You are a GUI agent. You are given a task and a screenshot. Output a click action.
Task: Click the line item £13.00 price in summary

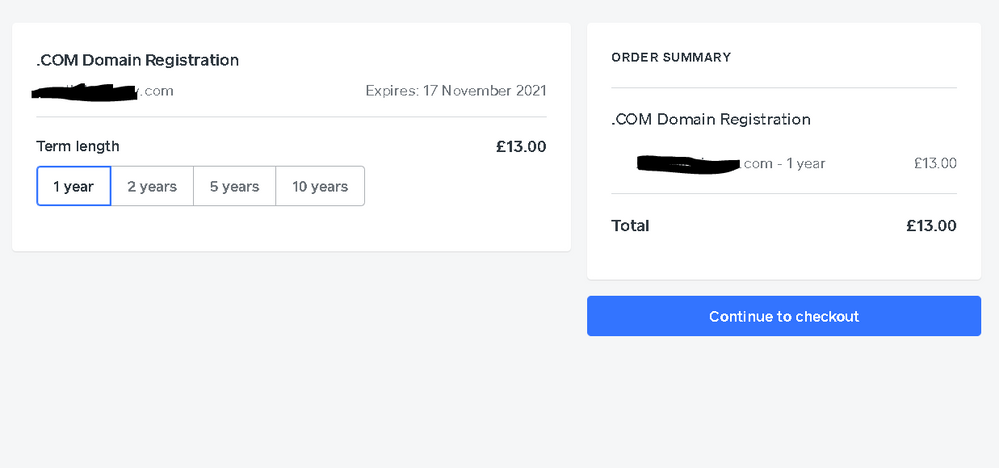[x=935, y=163]
